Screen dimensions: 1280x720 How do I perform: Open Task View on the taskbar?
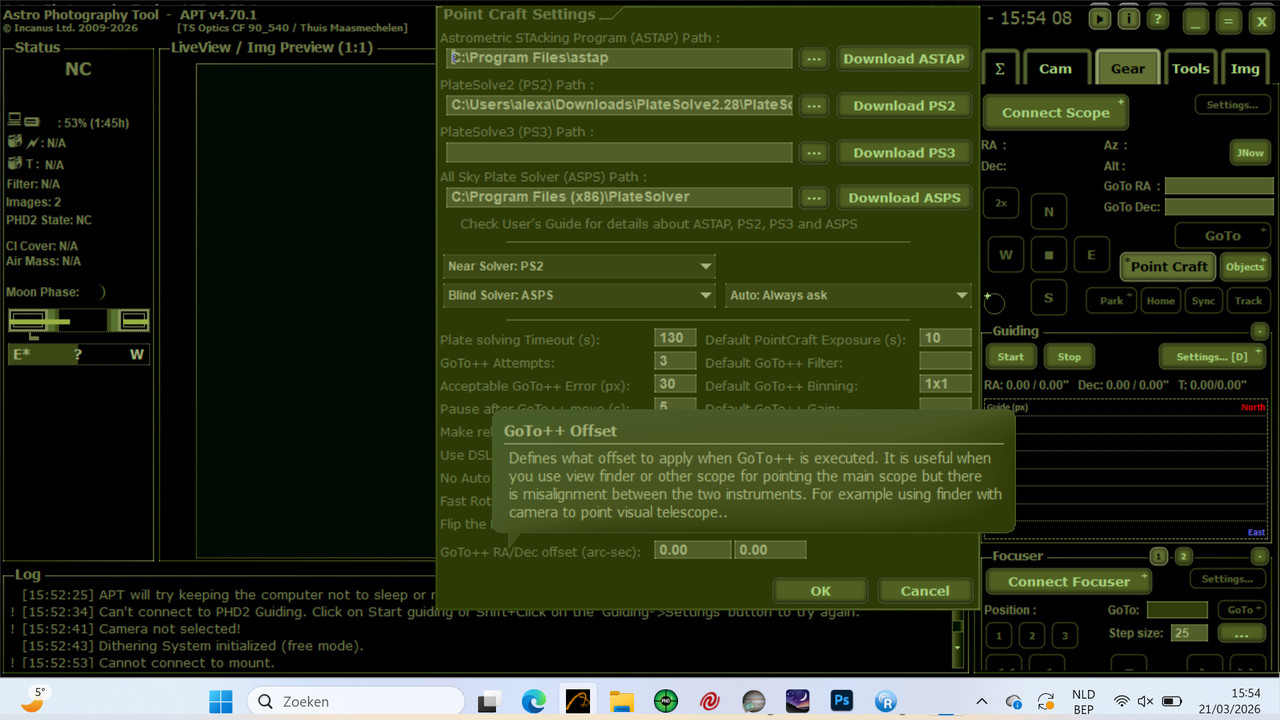coord(489,701)
